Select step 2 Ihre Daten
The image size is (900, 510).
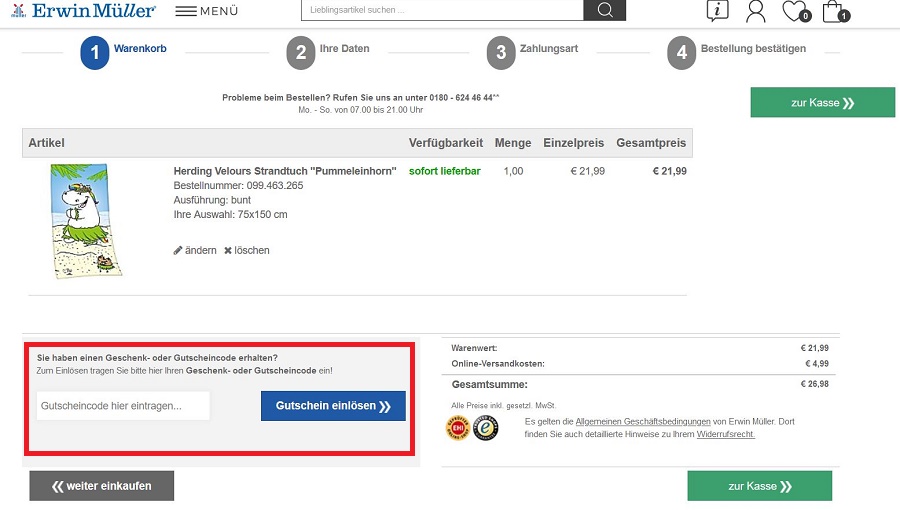[328, 52]
